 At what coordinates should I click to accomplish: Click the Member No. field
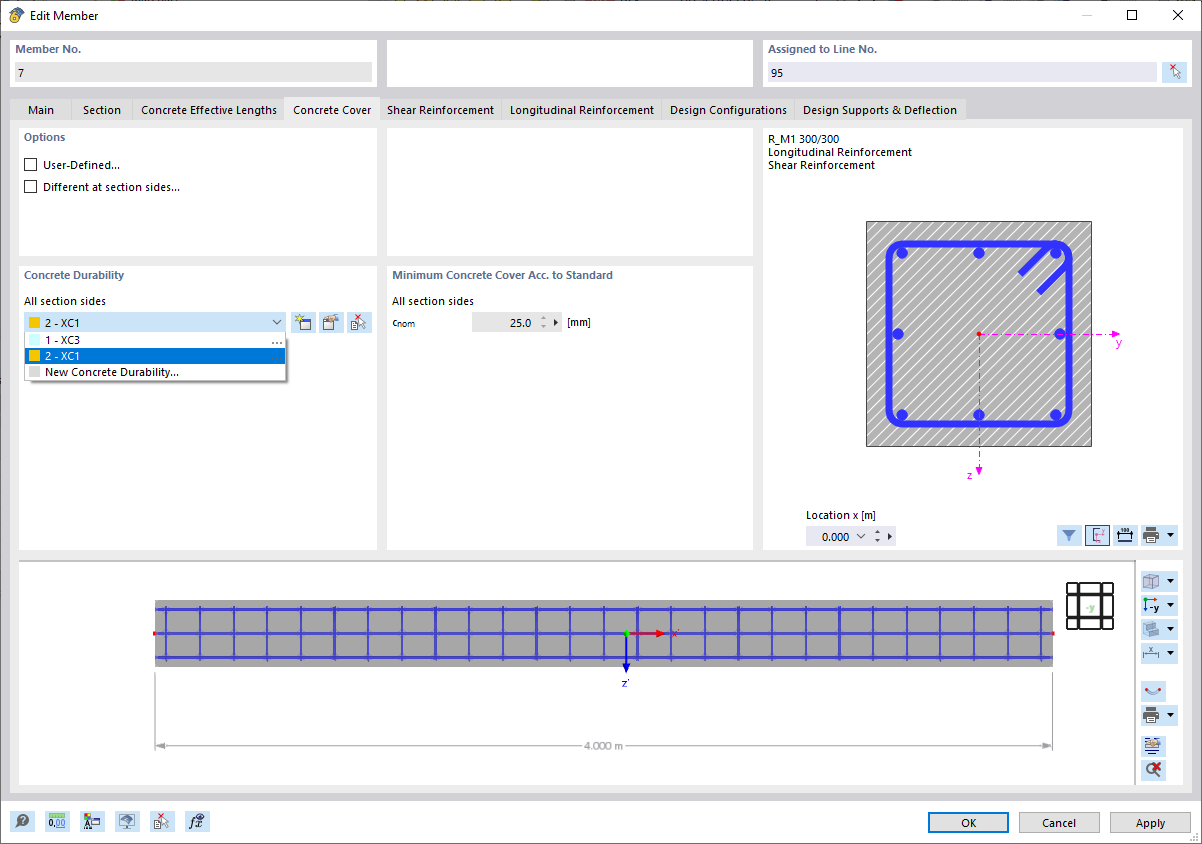pos(193,72)
